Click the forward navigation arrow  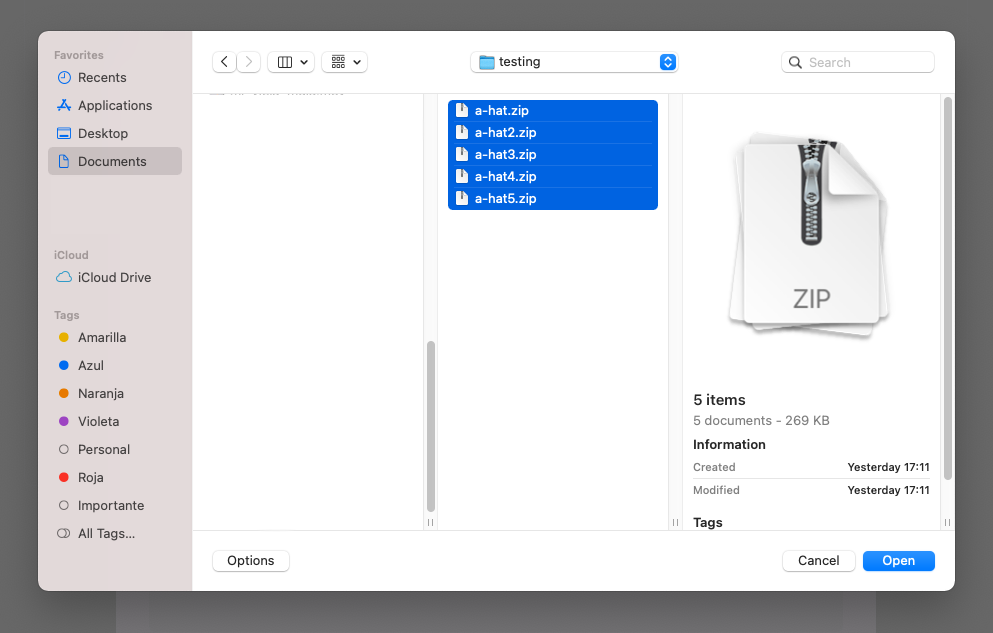tap(249, 62)
